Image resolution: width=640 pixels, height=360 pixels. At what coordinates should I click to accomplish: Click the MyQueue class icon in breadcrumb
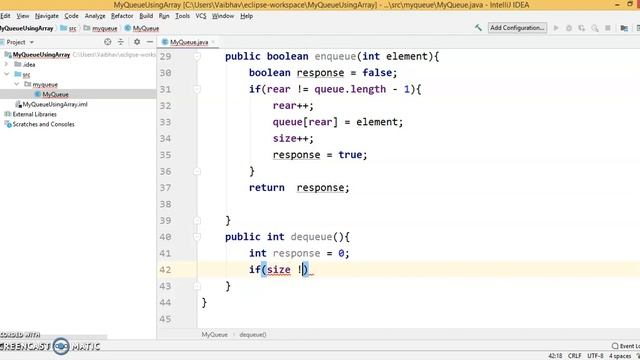pos(128,28)
